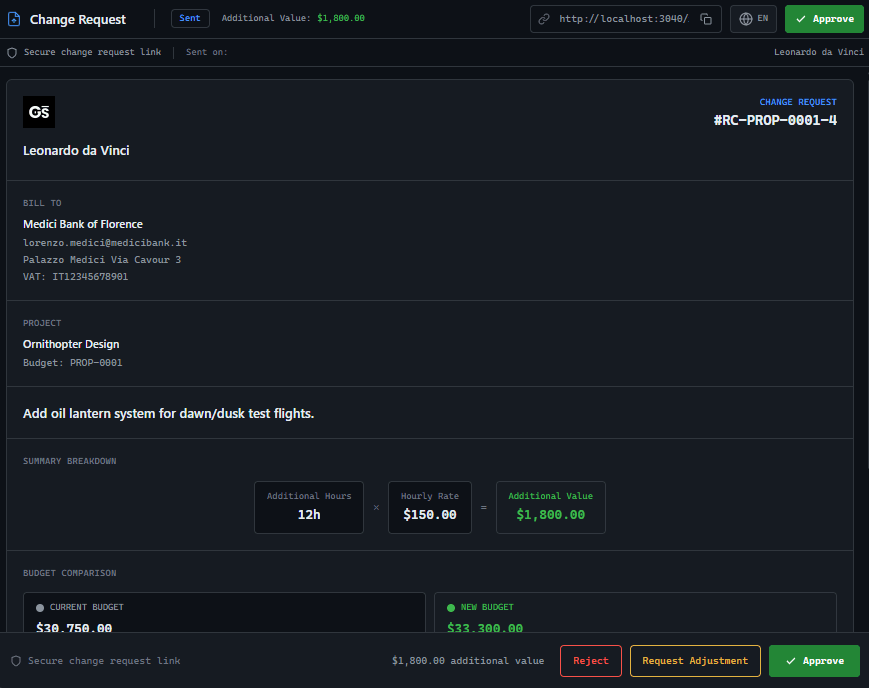Click the green dot beside New Budget
The width and height of the screenshot is (869, 688).
click(x=451, y=607)
